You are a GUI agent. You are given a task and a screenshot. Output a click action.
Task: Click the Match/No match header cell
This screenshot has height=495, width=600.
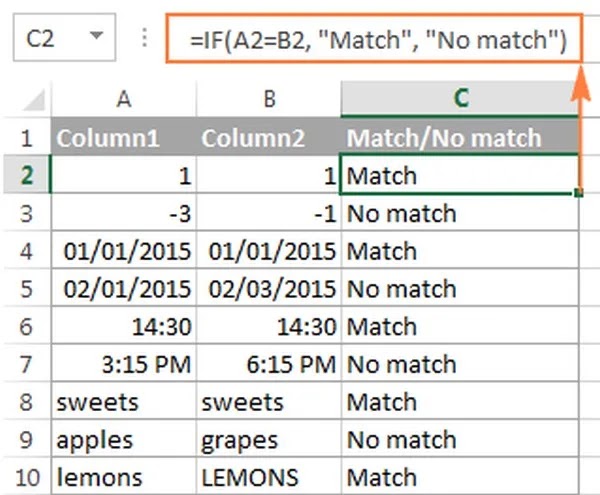[460, 137]
